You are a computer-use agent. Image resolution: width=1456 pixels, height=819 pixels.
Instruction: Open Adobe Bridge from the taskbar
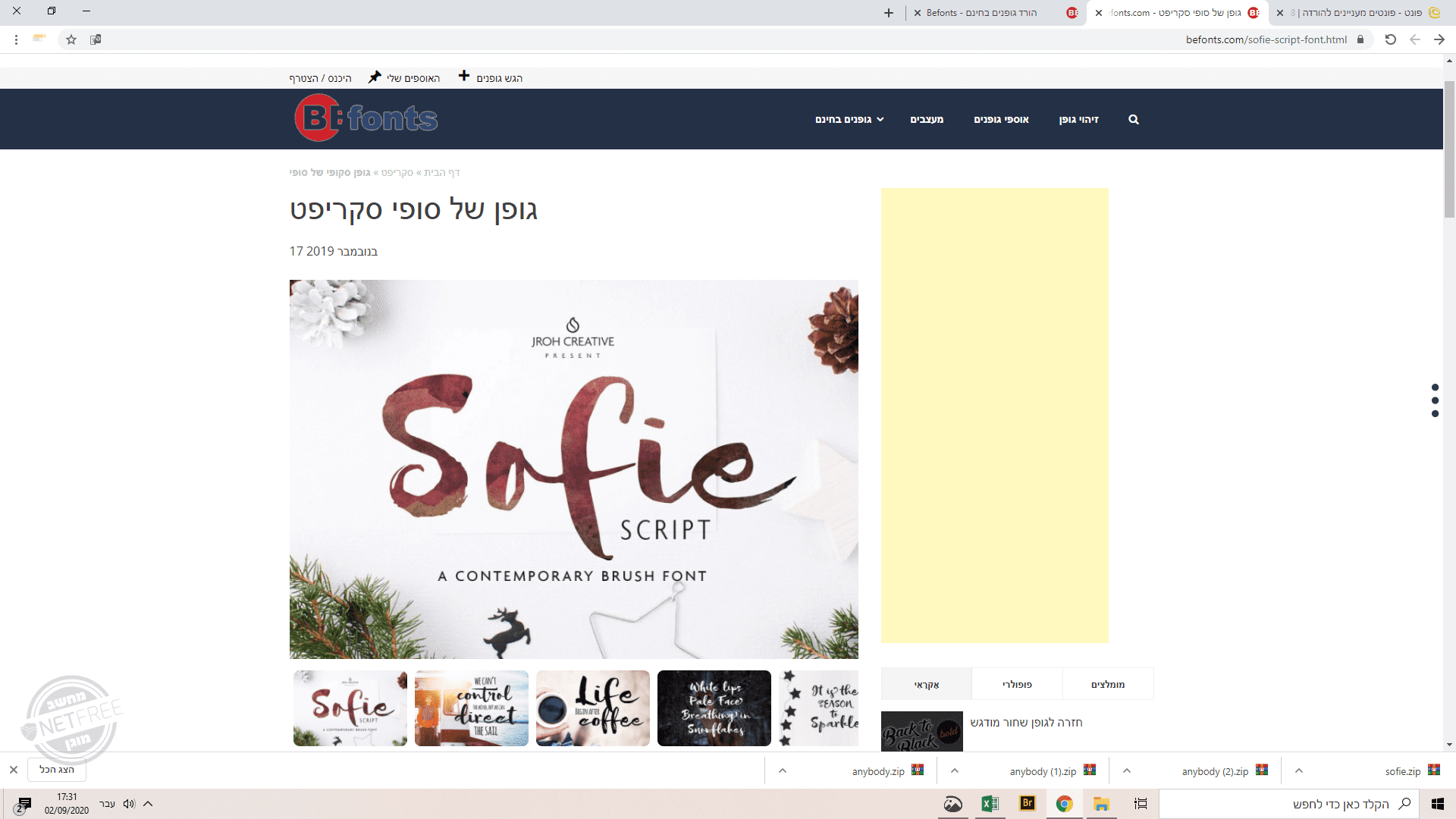1028,804
